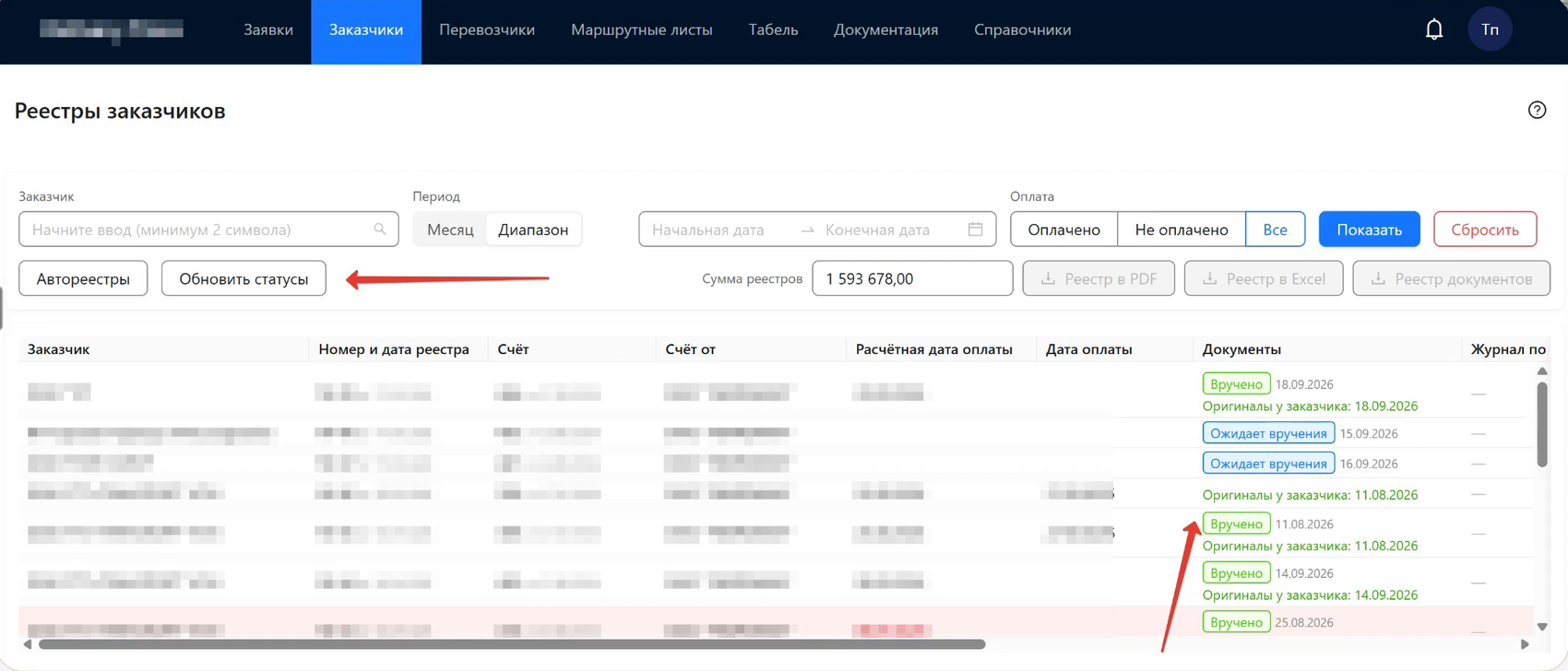The height and width of the screenshot is (671, 1568).
Task: Export Реестр в PDF
Action: (x=1099, y=278)
